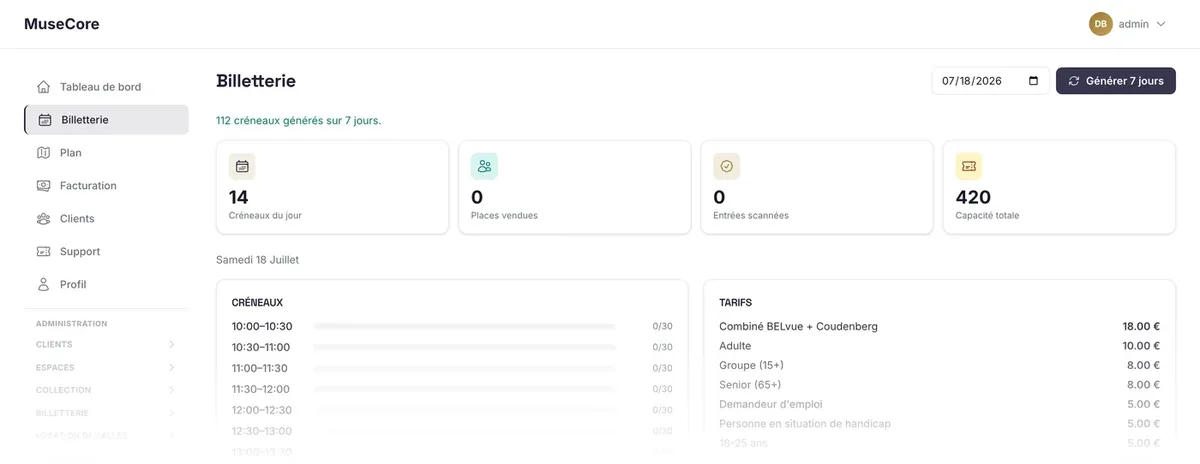Click the Places vendues users icon
Viewport: 1200px width, 464px height.
point(484,166)
